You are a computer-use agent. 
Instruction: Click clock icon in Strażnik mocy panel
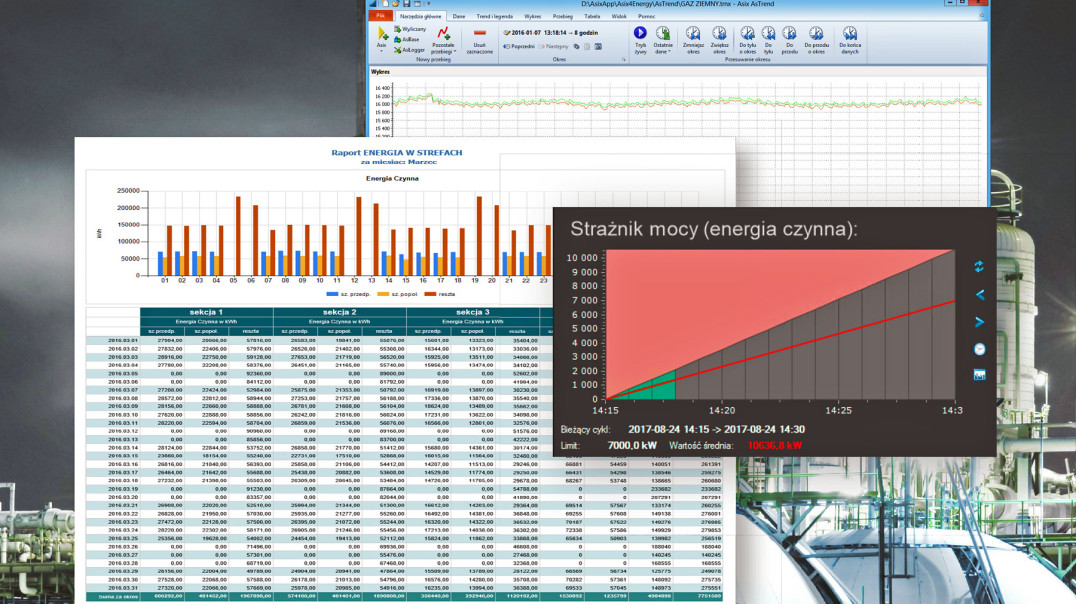979,349
